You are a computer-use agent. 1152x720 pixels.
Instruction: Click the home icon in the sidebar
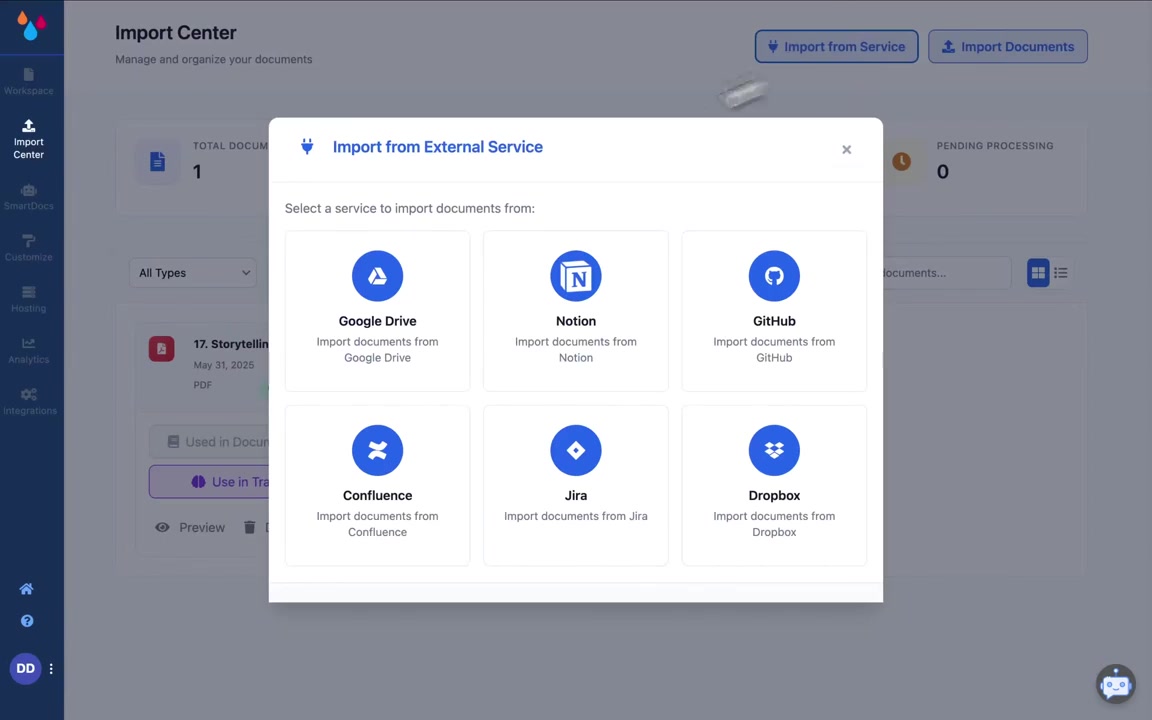pos(26,588)
